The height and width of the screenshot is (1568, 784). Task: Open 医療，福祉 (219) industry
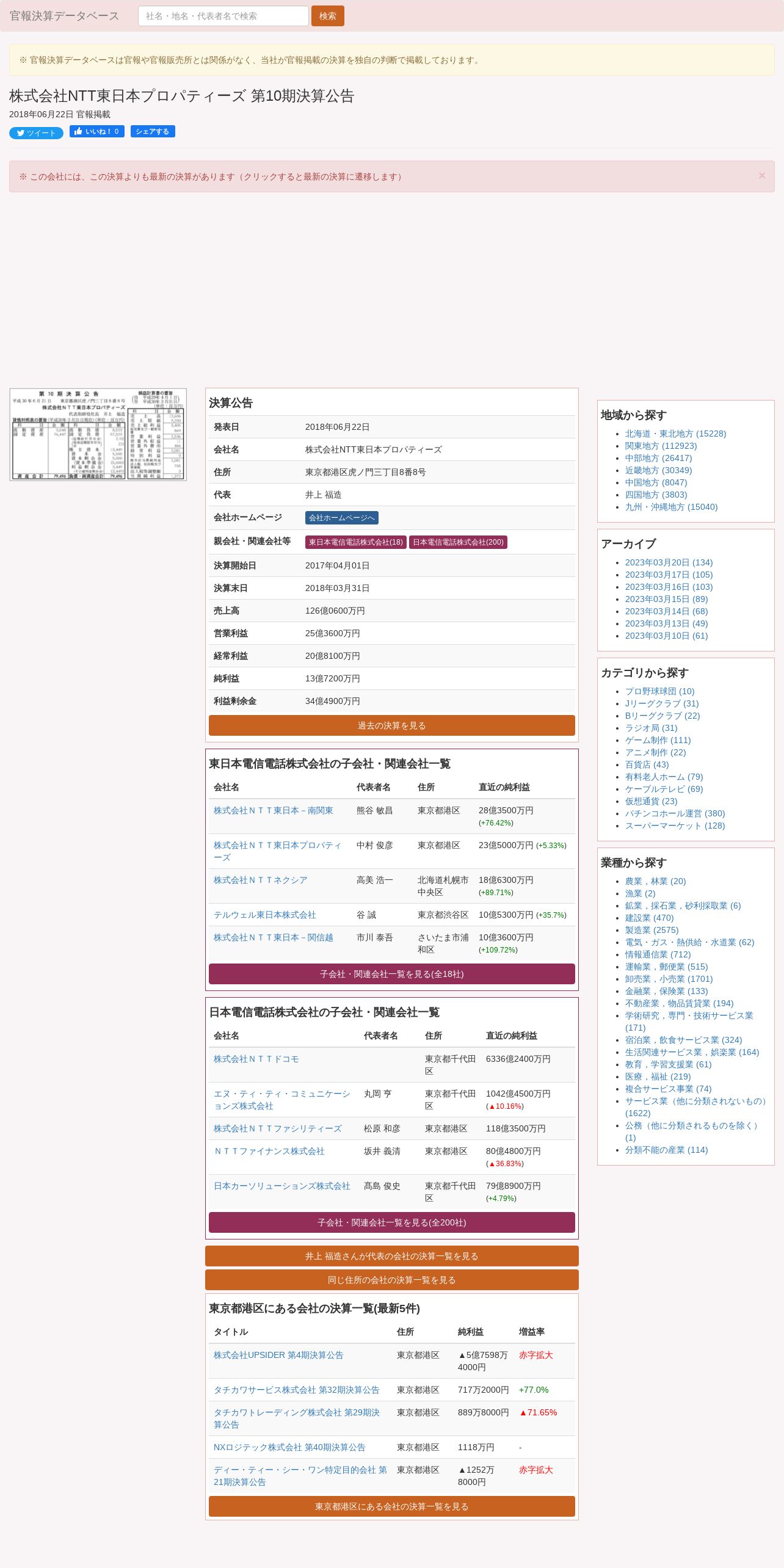658,1076
